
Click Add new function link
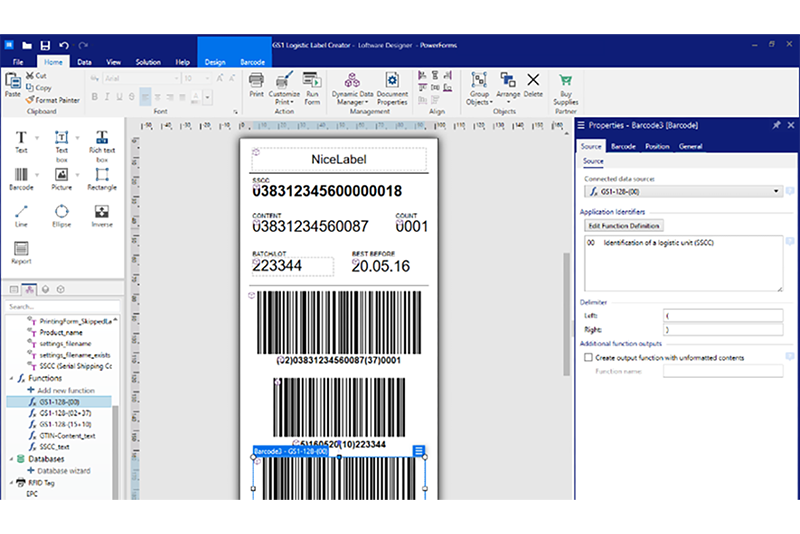click(66, 390)
